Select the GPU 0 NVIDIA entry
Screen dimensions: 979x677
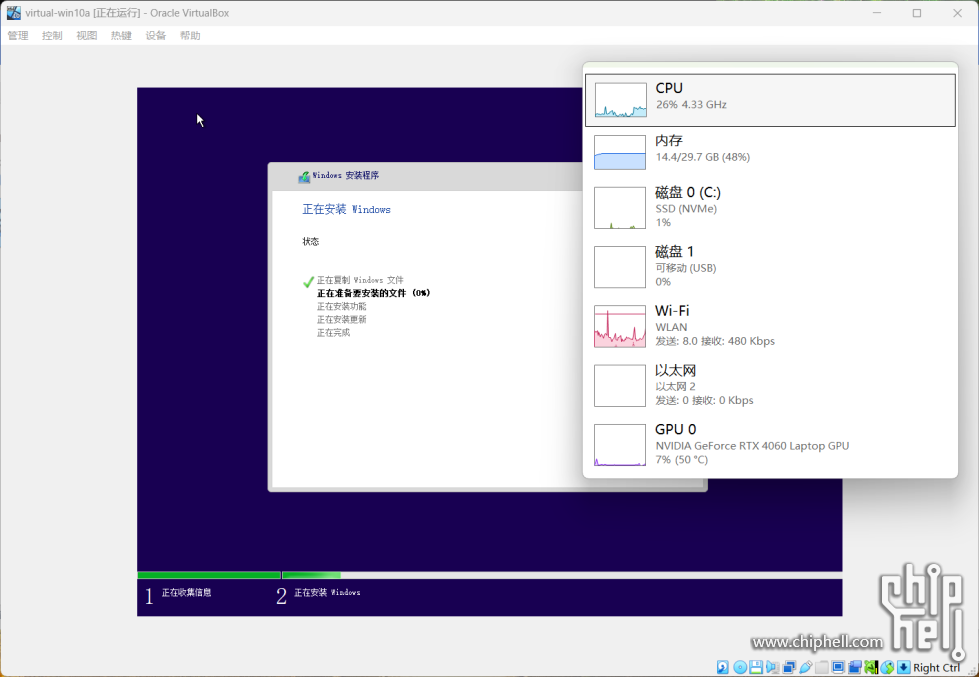point(770,444)
